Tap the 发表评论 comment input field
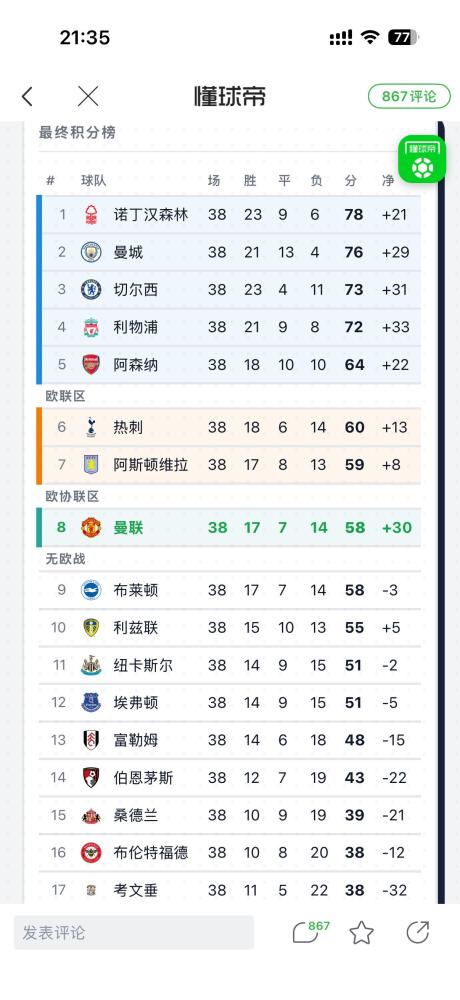Viewport: 460px width, 1000px height. click(x=134, y=932)
